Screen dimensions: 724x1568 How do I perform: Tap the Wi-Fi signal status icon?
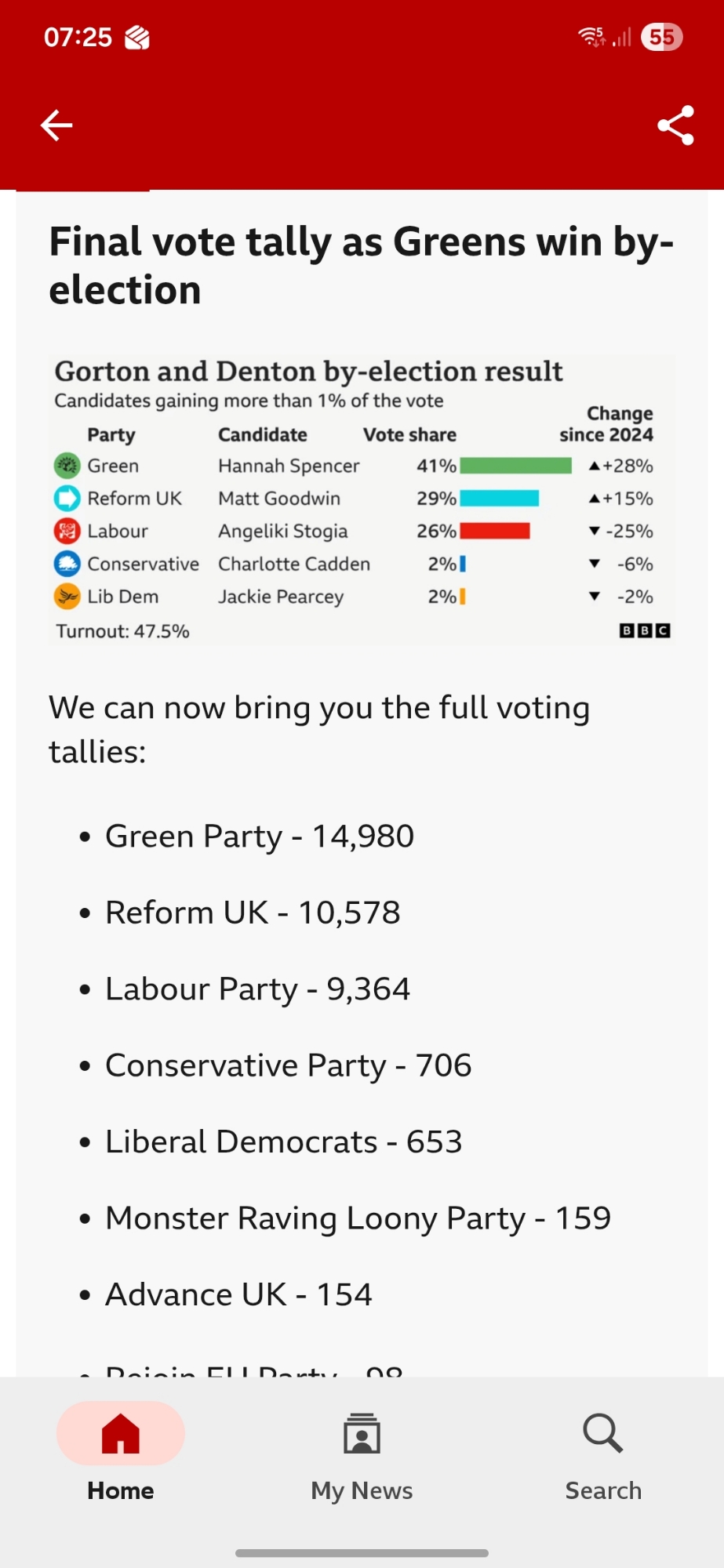tap(591, 37)
